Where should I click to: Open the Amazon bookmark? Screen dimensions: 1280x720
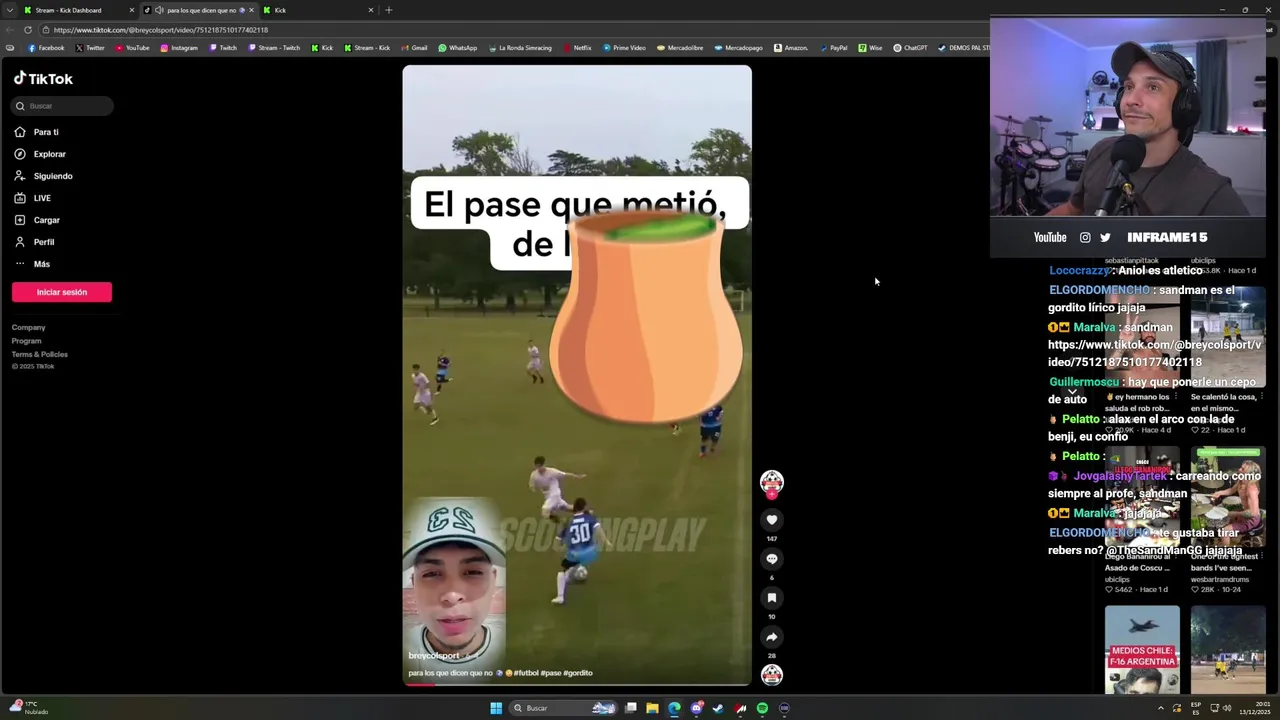click(x=790, y=48)
